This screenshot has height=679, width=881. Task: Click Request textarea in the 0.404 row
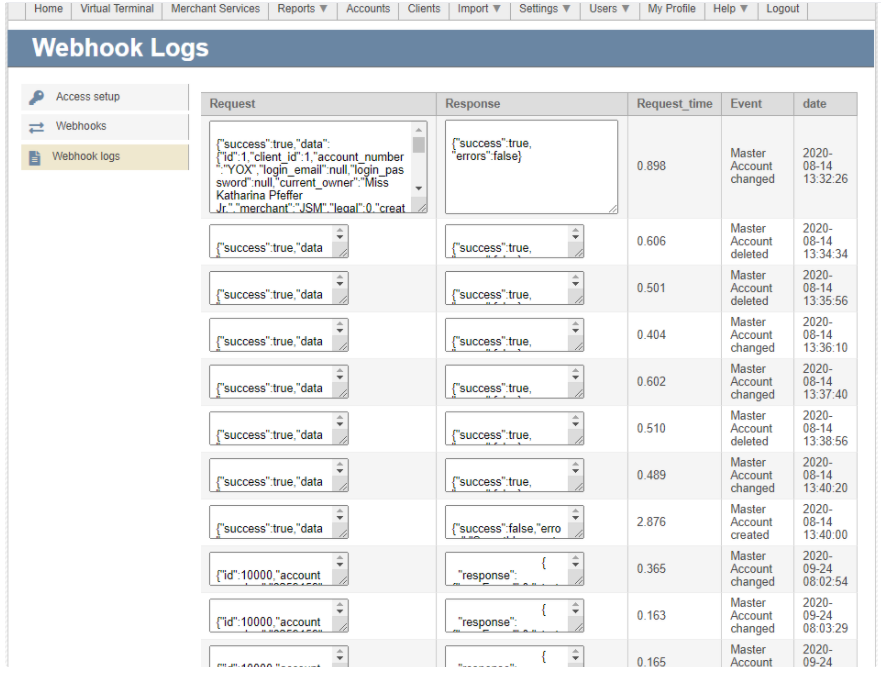[279, 335]
